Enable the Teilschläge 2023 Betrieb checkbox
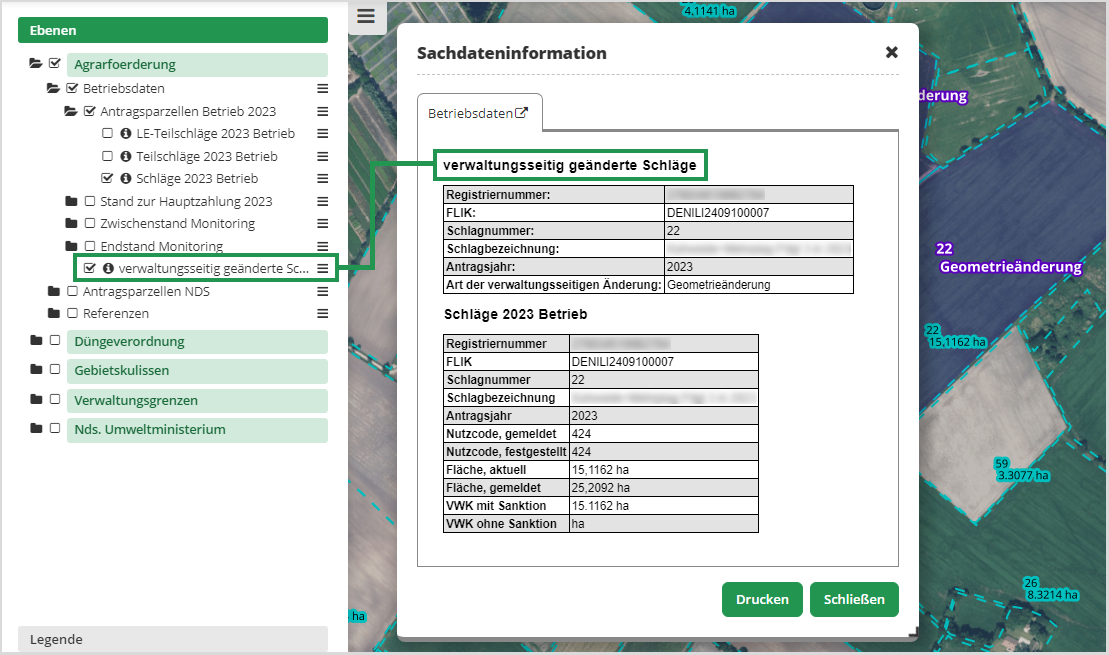 [x=108, y=156]
